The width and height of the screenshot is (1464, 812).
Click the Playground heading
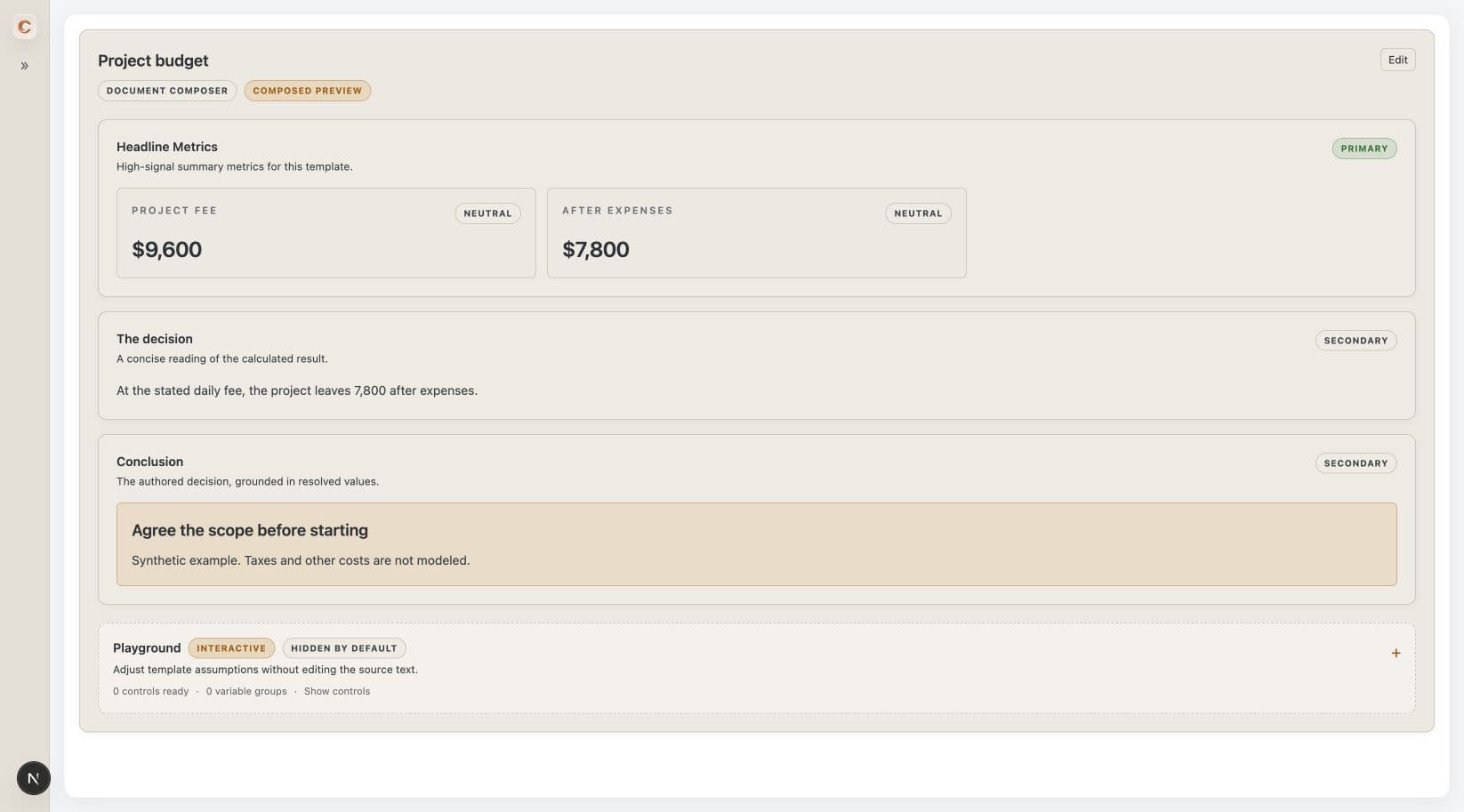click(x=147, y=648)
